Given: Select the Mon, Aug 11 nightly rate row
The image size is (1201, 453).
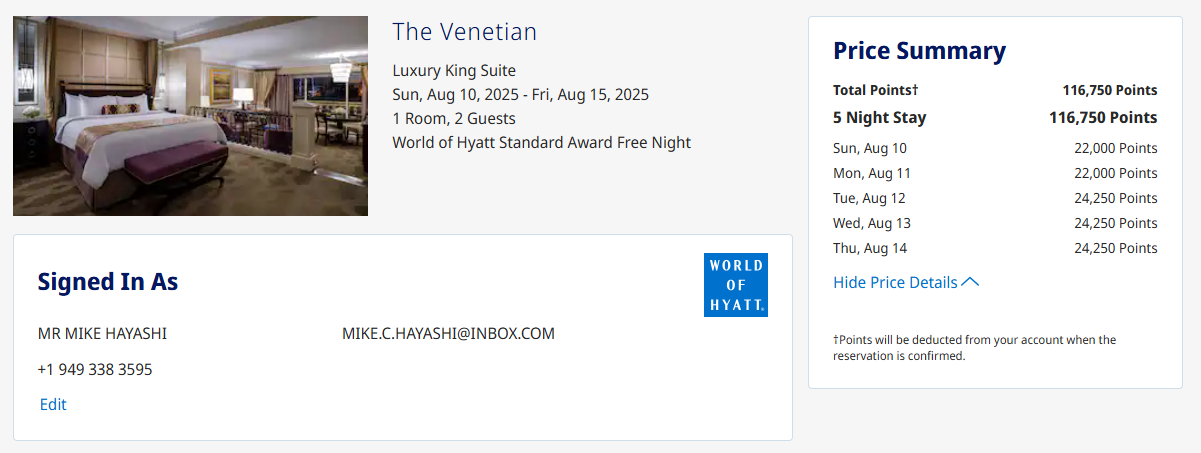Looking at the screenshot, I should point(994,173).
